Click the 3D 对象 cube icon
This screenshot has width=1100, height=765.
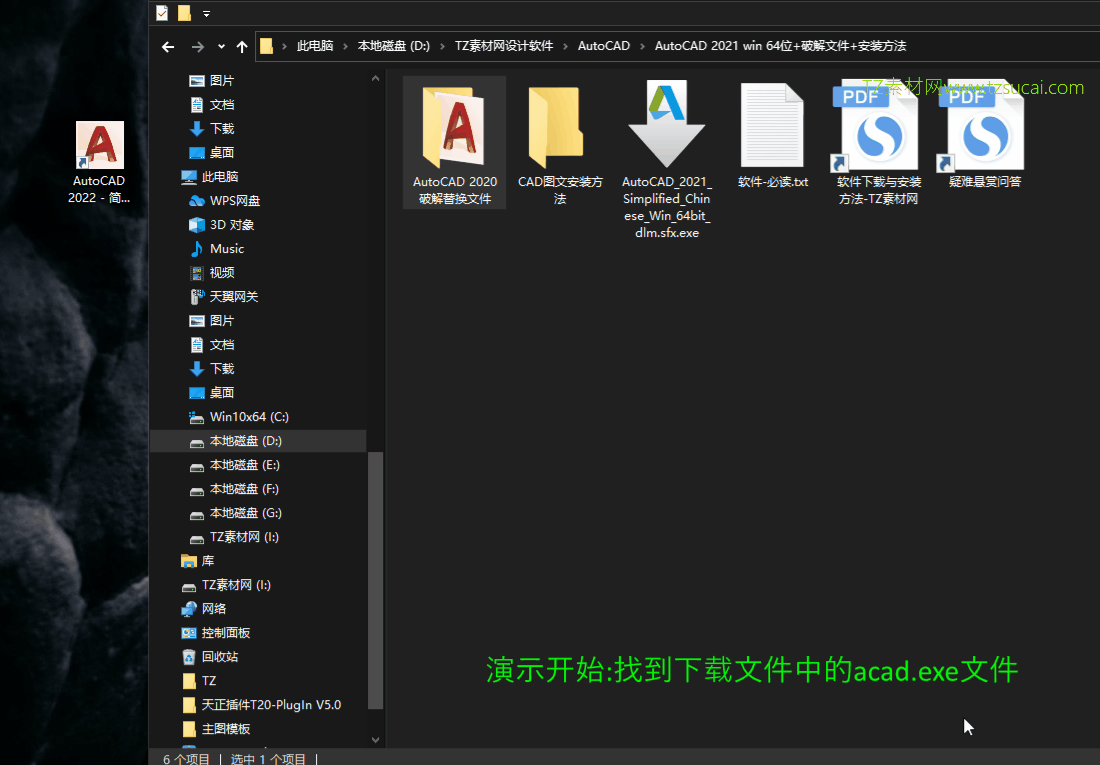click(x=197, y=225)
